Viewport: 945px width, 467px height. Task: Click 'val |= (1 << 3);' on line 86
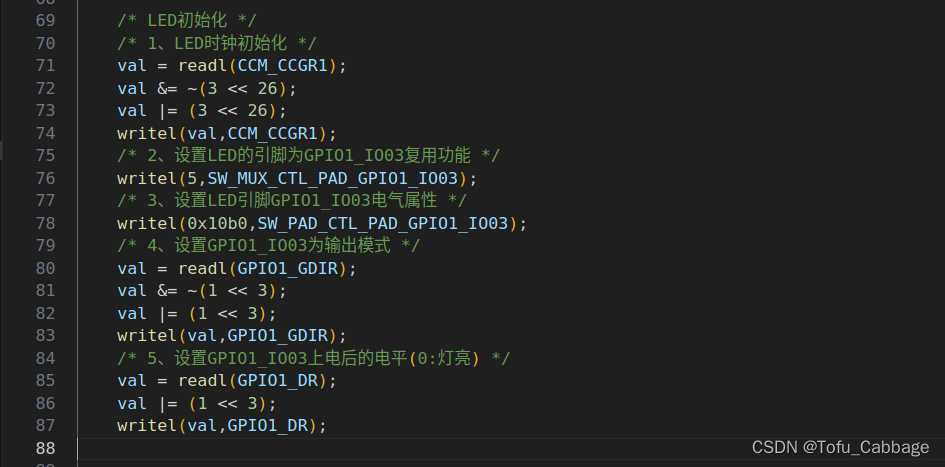click(x=197, y=403)
